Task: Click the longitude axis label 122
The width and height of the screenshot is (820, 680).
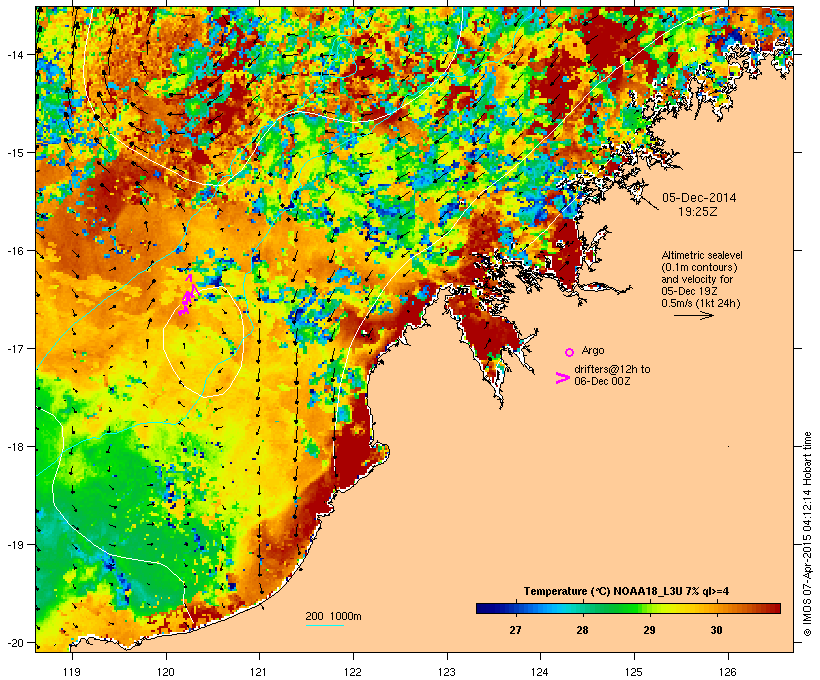Action: [353, 672]
